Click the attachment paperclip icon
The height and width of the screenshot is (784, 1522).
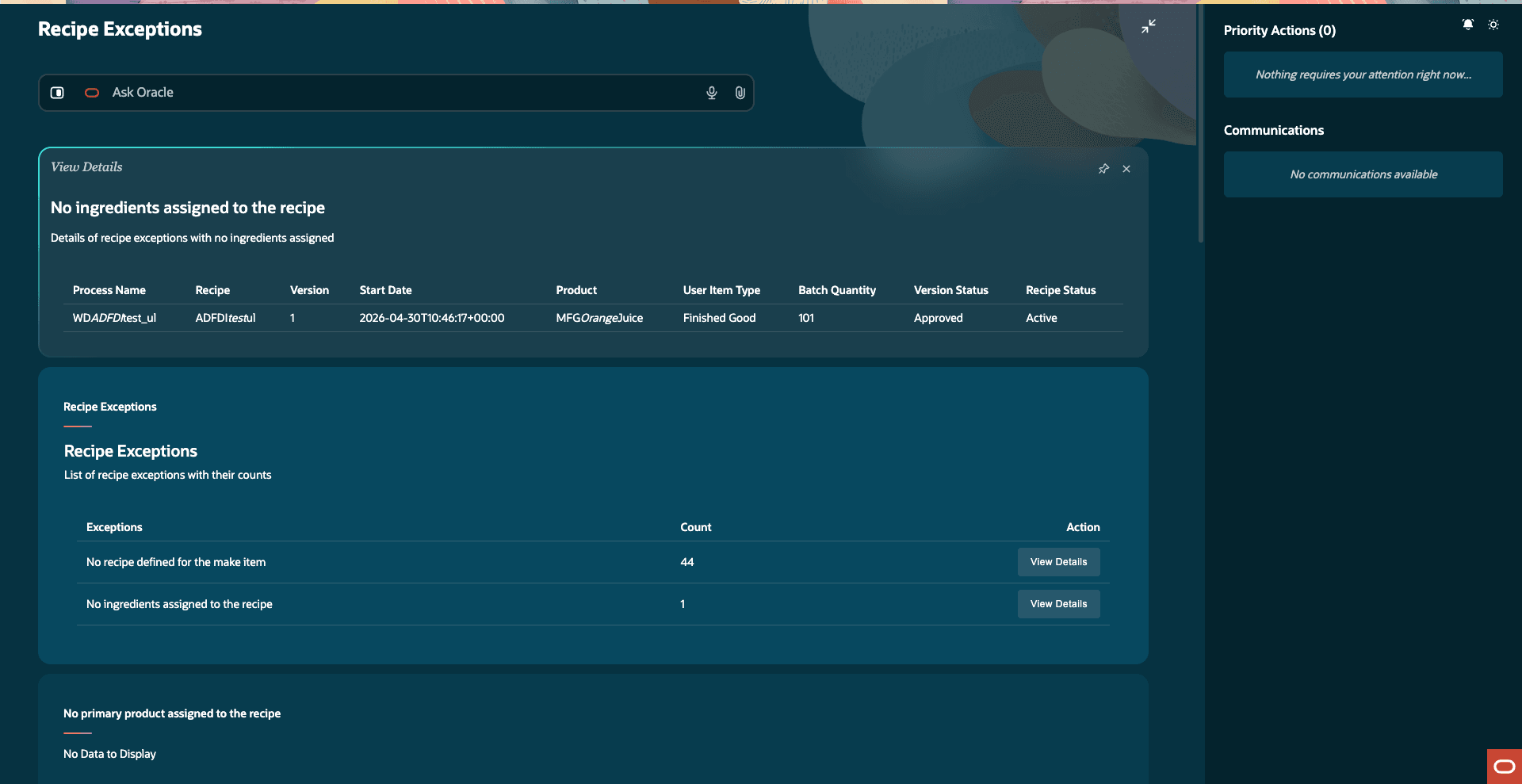(x=740, y=93)
